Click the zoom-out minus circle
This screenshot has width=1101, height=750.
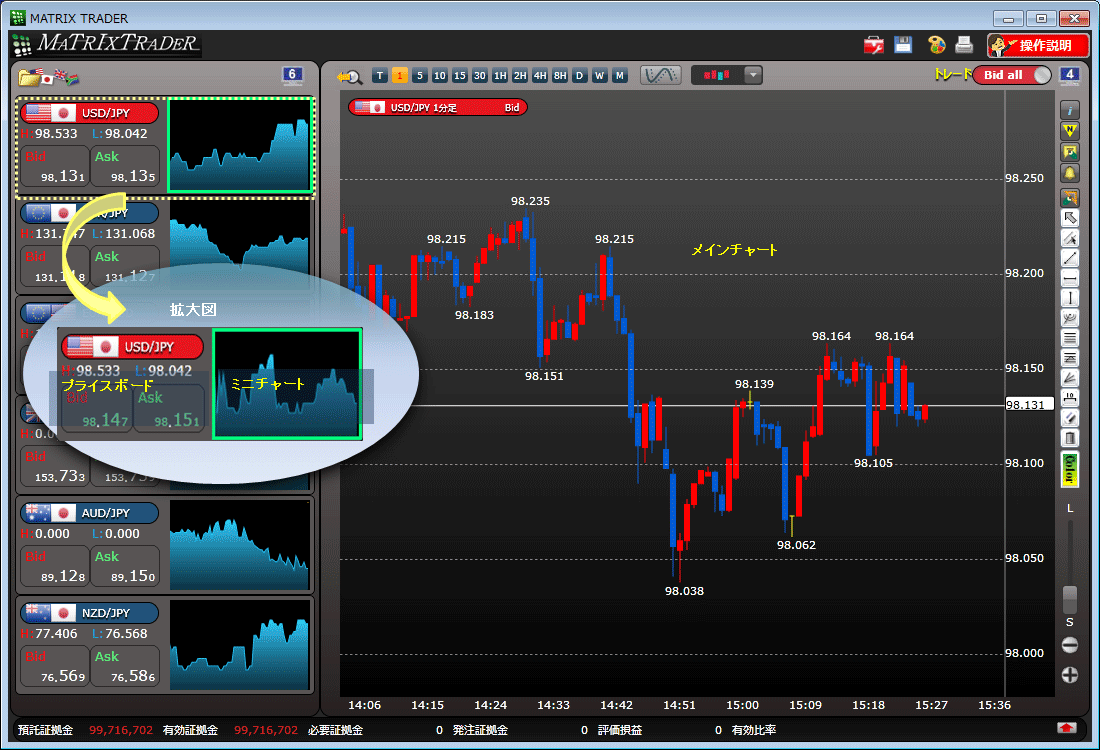[x=1069, y=645]
